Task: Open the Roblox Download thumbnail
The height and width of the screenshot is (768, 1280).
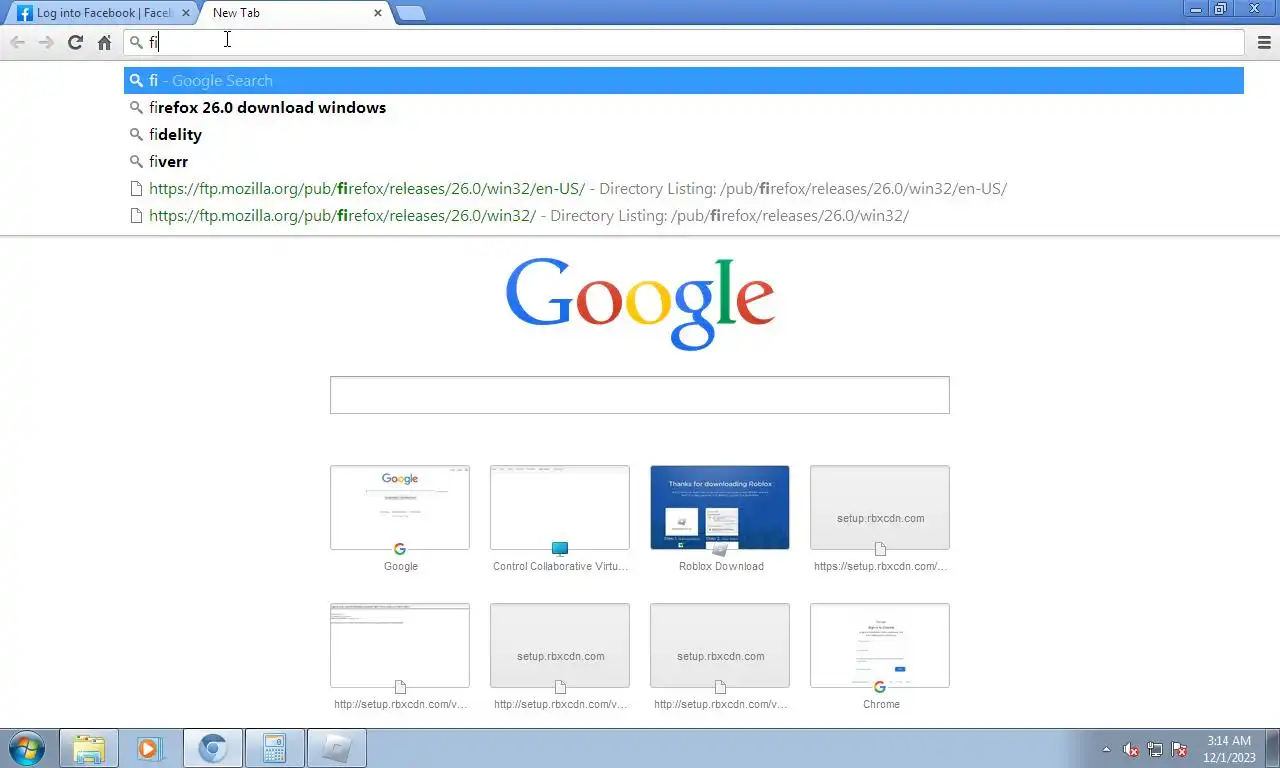Action: click(720, 507)
